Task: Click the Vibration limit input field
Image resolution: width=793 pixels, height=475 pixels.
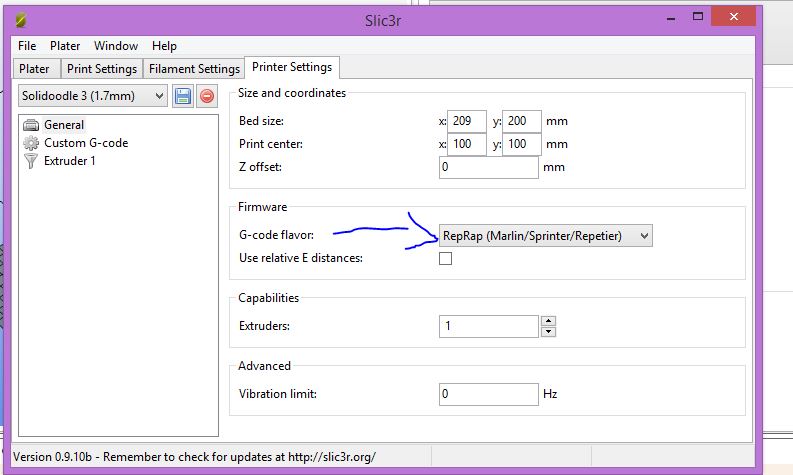Action: [x=489, y=394]
